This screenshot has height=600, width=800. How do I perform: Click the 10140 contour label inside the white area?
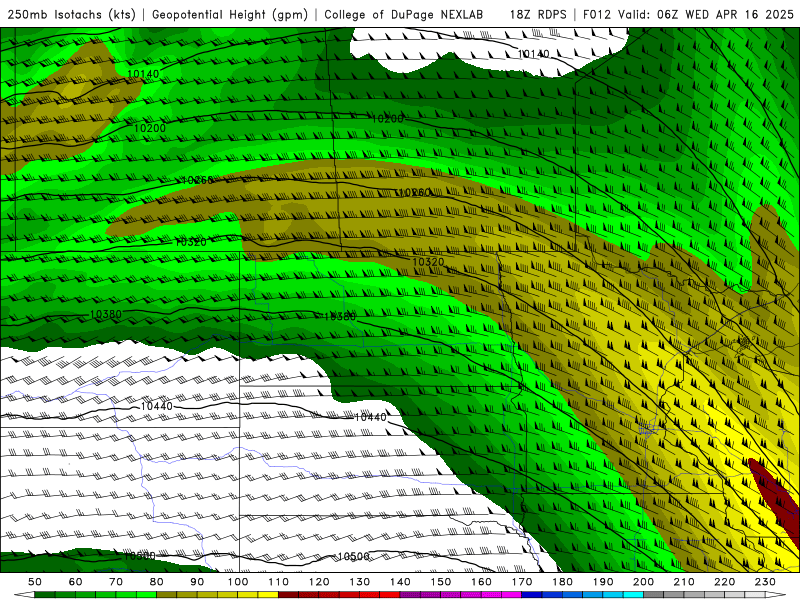pyautogui.click(x=534, y=54)
